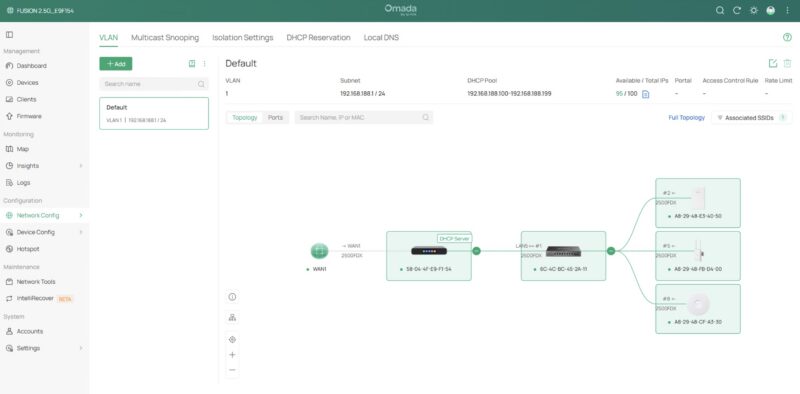Expand the Settings submenu
This screenshot has height=394, width=800.
[x=81, y=348]
